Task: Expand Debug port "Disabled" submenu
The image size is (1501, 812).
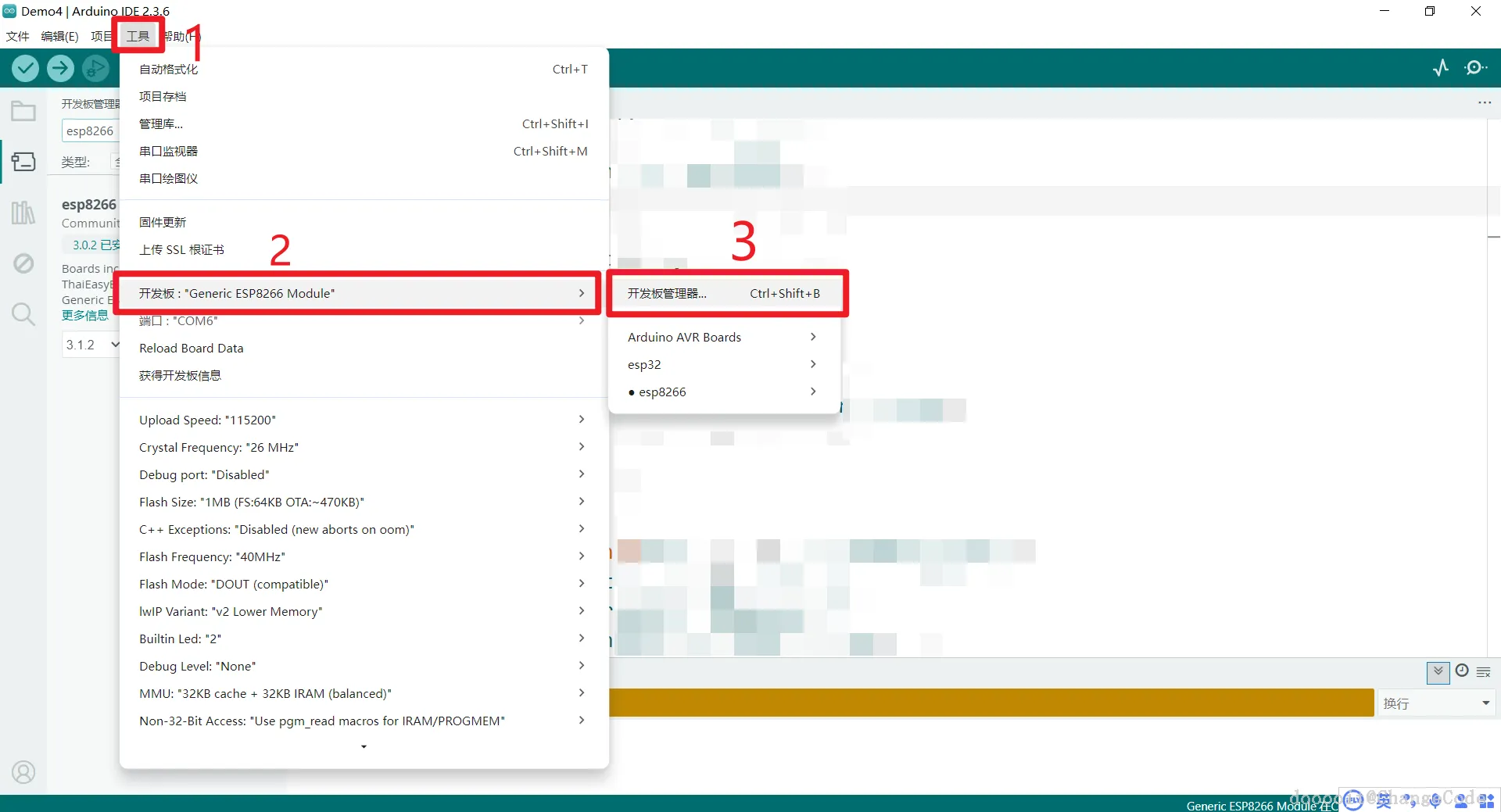Action: pos(364,475)
